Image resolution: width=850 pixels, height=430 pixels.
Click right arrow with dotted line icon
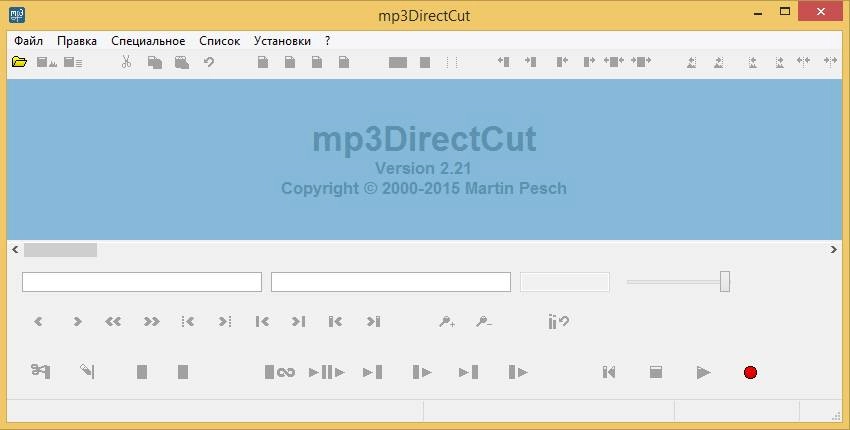click(x=225, y=322)
